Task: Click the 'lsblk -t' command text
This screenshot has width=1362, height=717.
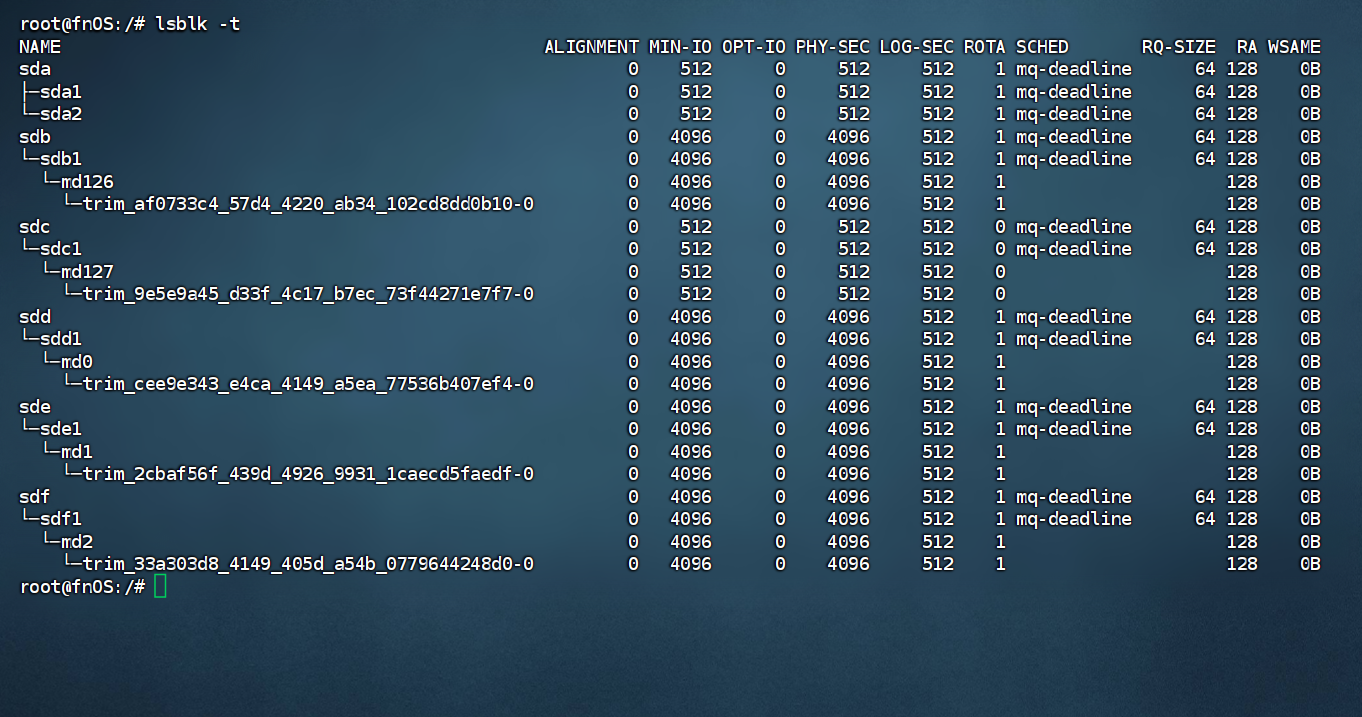Action: (197, 24)
